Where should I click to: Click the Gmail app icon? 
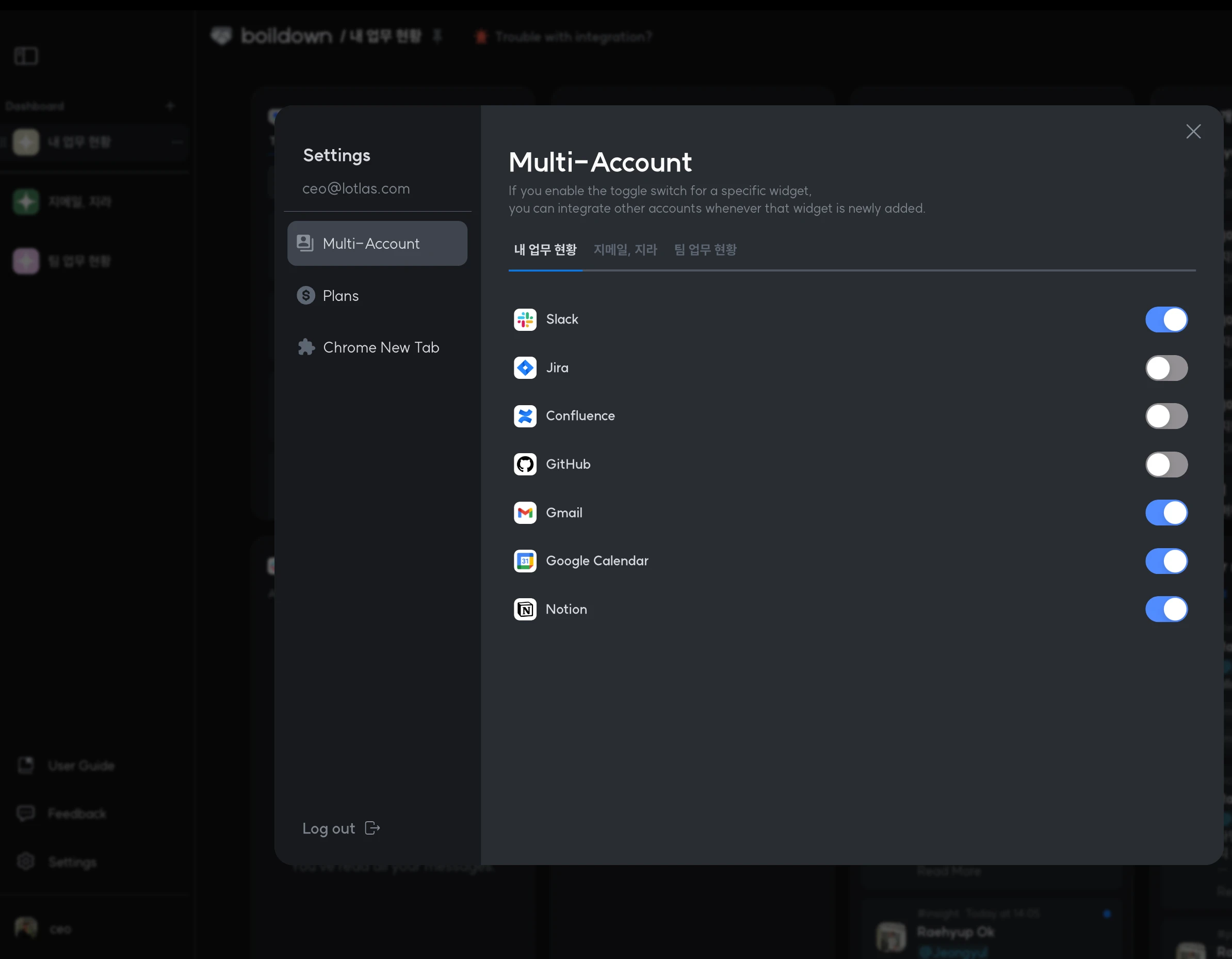(525, 513)
